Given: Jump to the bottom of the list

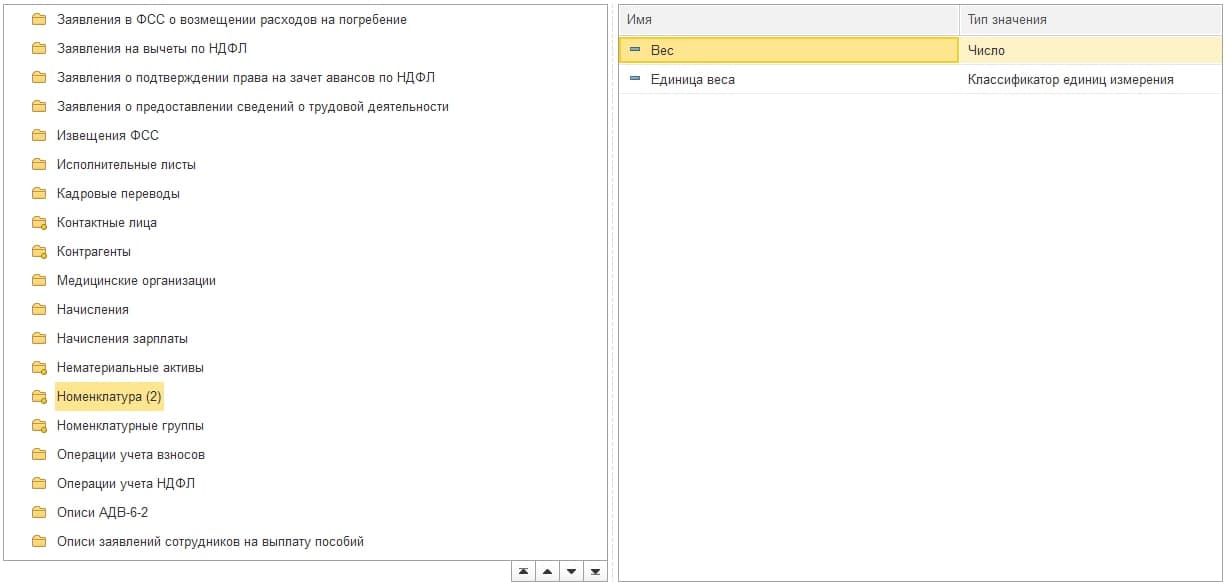Looking at the screenshot, I should click(x=595, y=571).
